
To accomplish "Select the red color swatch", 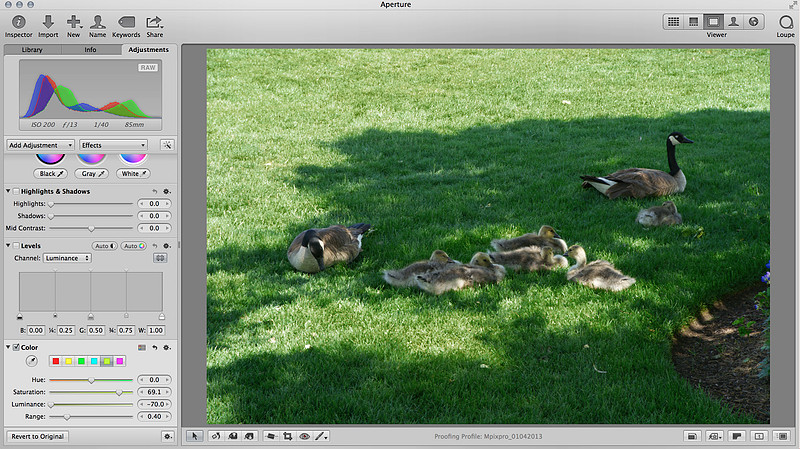I will click(56, 361).
